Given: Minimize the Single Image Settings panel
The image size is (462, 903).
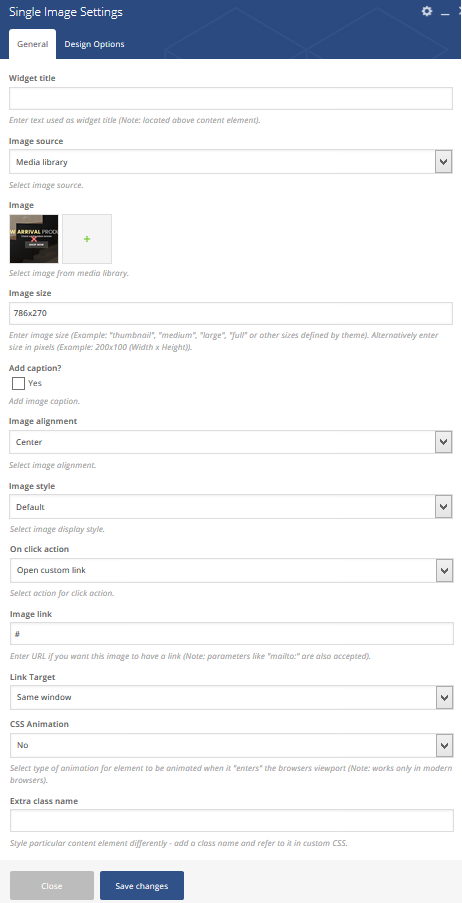Looking at the screenshot, I should pyautogui.click(x=445, y=12).
